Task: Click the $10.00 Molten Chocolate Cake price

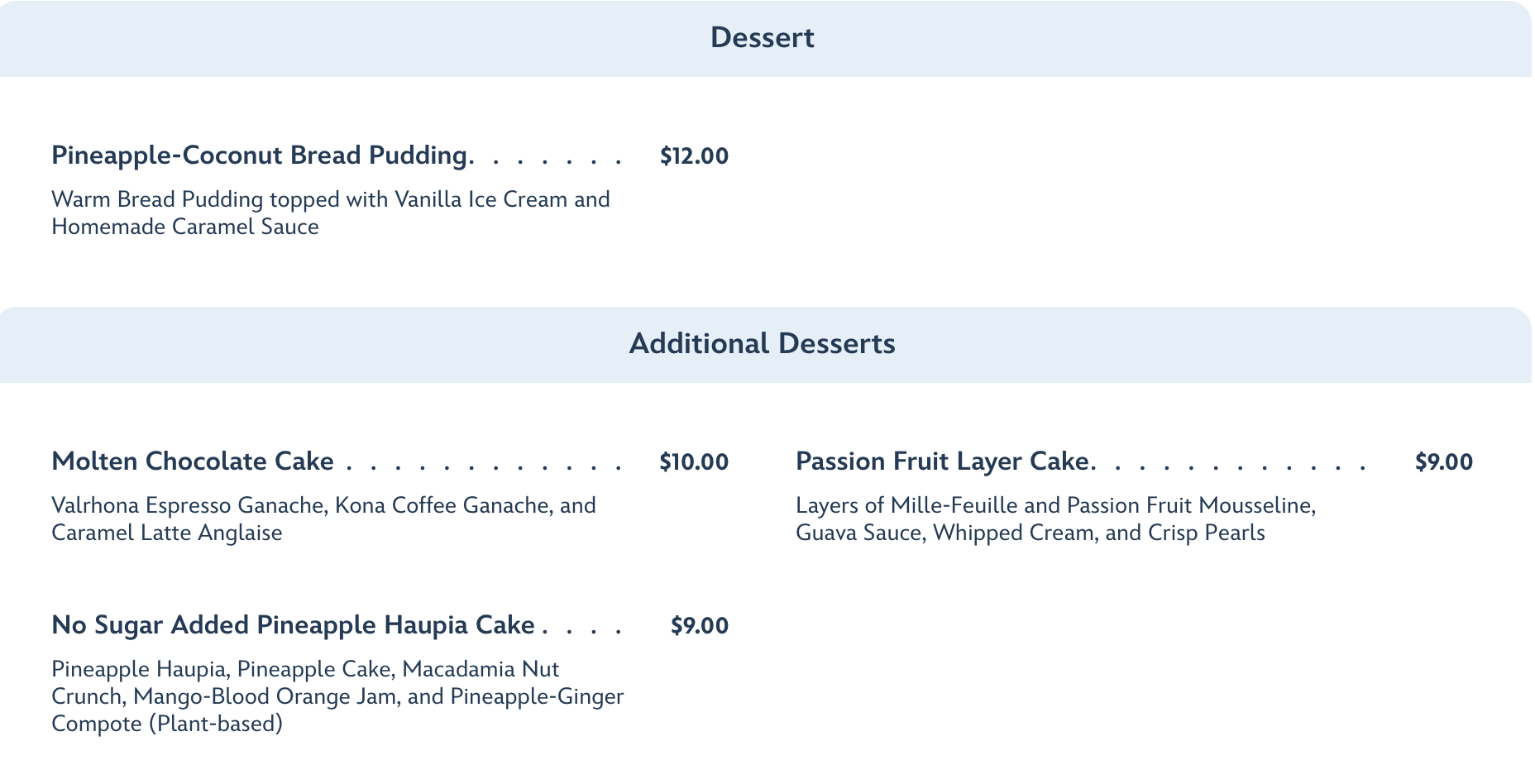Action: click(x=694, y=462)
